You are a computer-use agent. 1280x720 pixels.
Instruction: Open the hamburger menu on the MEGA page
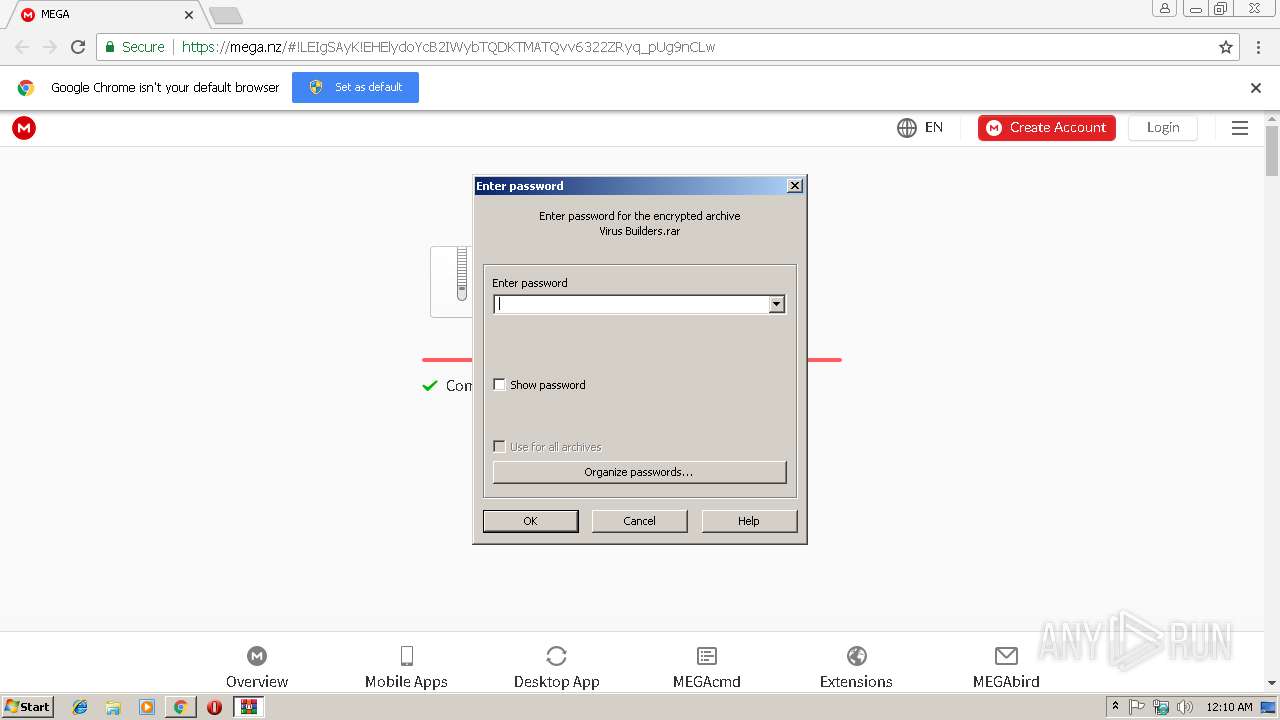(x=1240, y=128)
